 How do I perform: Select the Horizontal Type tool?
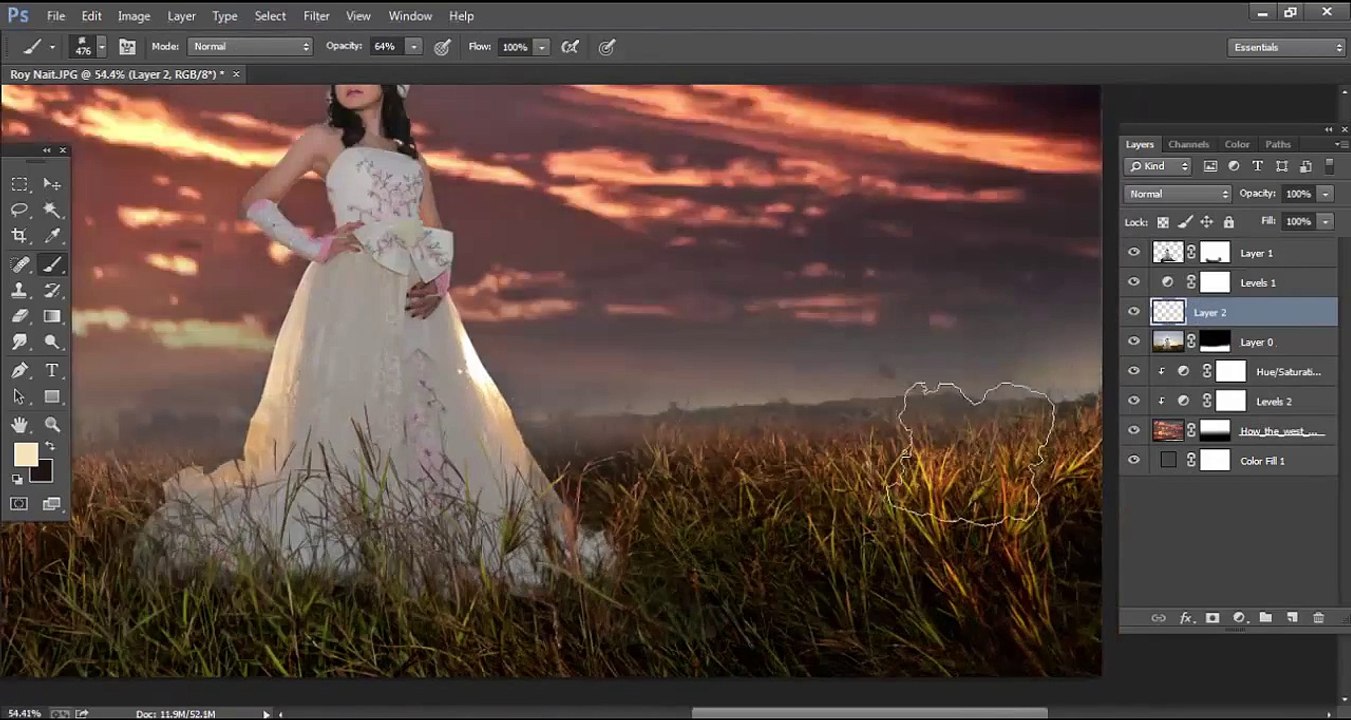52,370
